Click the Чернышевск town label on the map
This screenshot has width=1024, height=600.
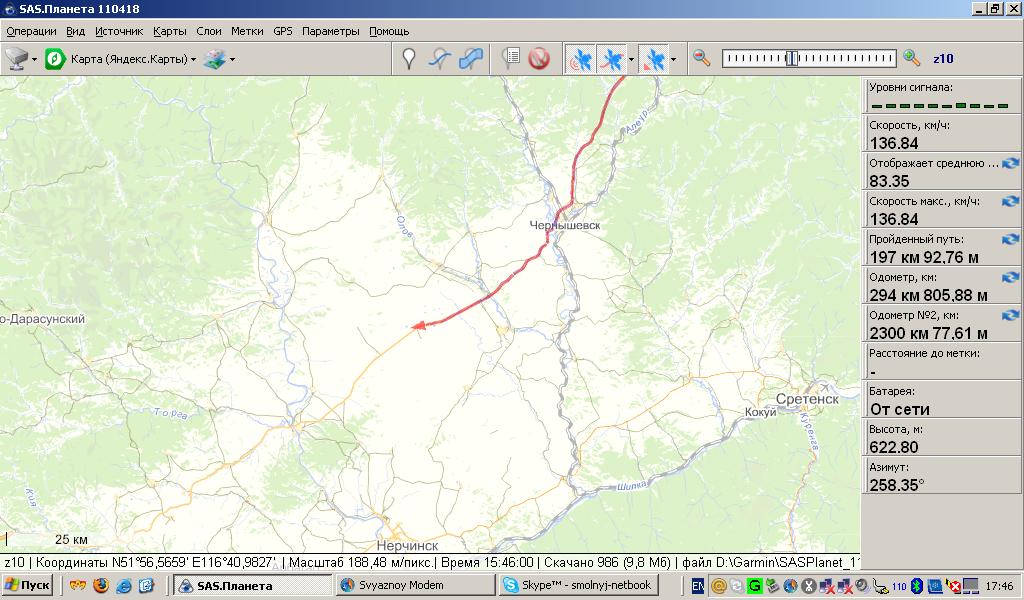click(x=565, y=225)
